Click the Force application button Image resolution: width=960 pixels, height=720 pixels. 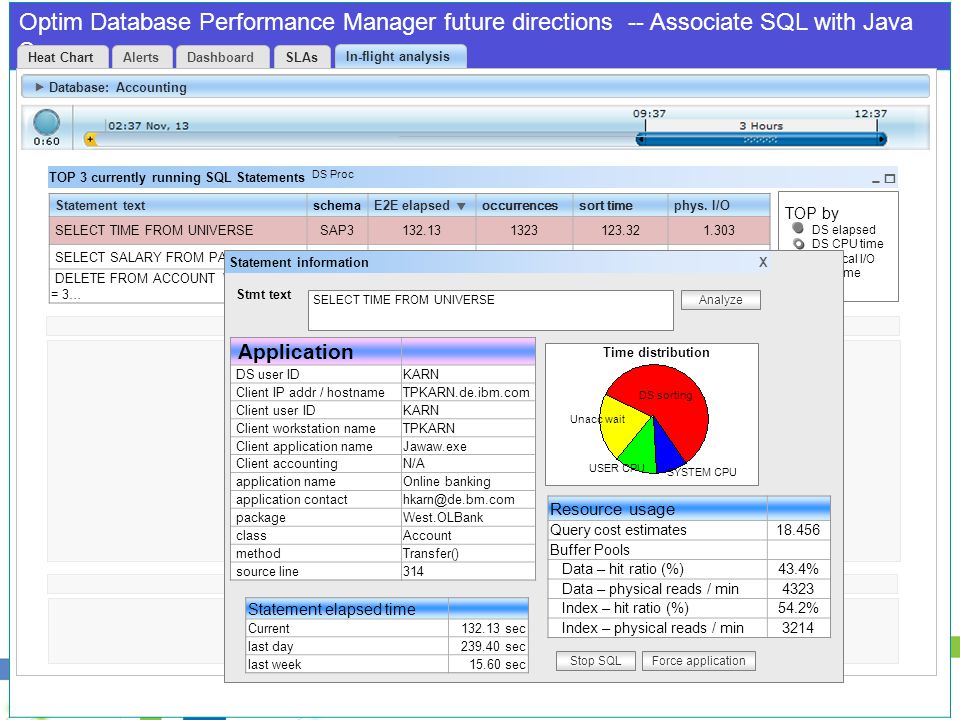coord(699,661)
